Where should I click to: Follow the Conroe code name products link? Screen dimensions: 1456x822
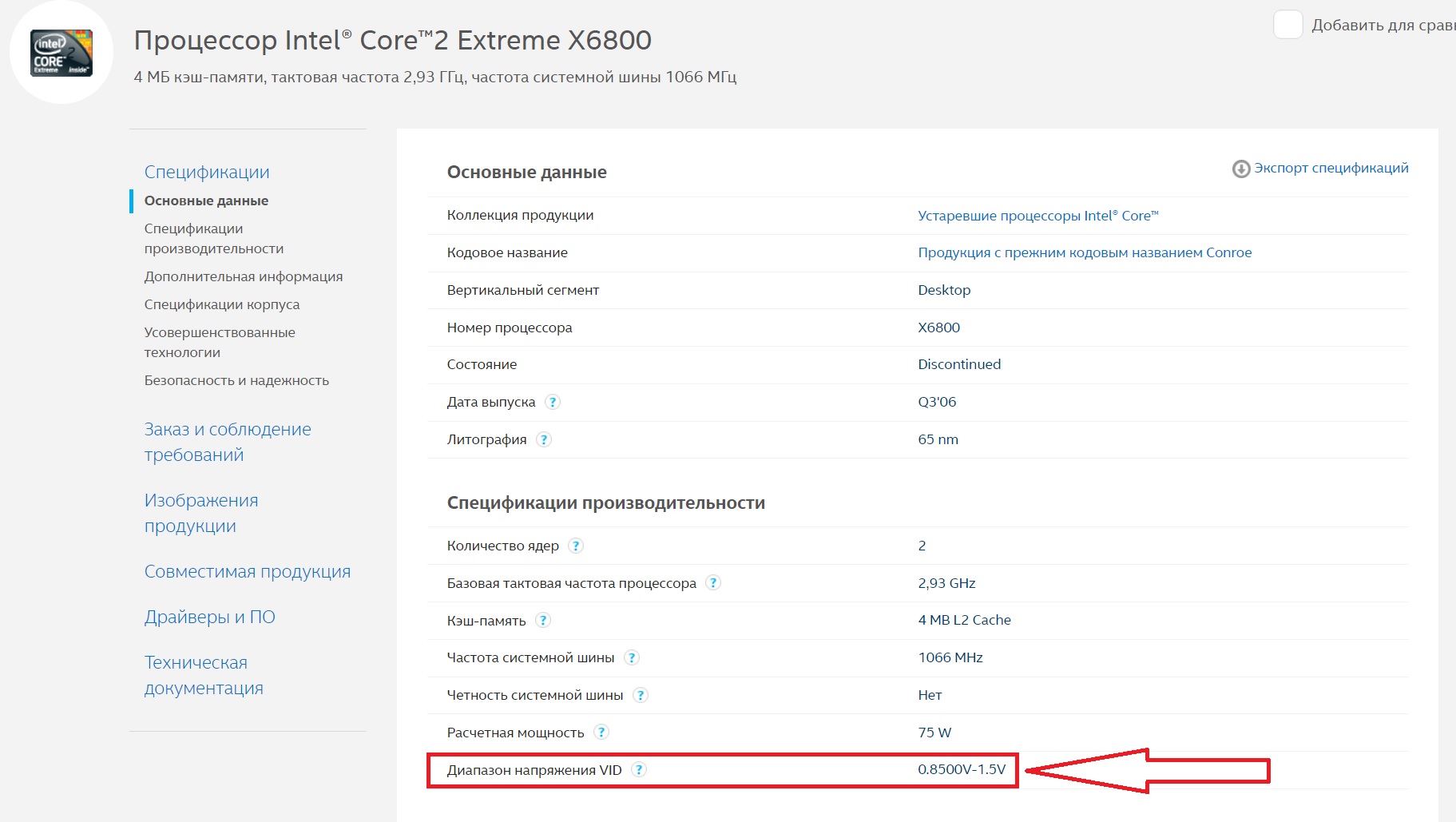tap(1085, 252)
